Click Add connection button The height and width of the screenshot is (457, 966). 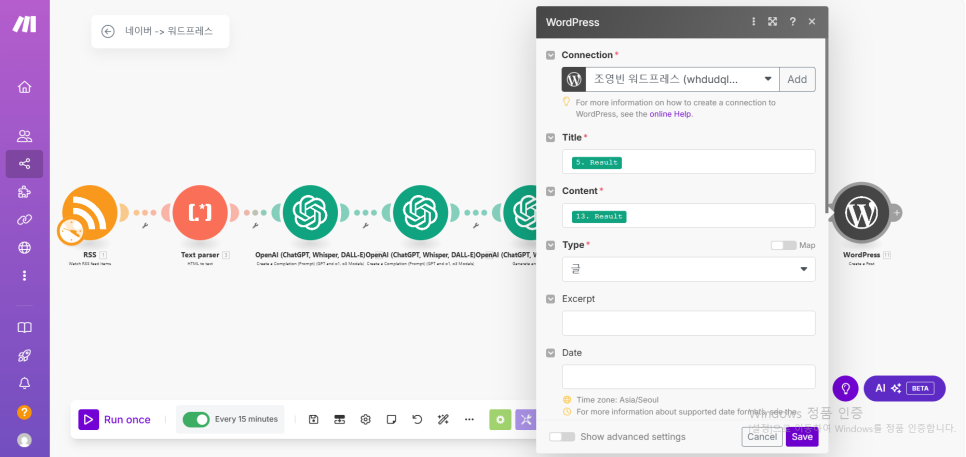coord(797,79)
